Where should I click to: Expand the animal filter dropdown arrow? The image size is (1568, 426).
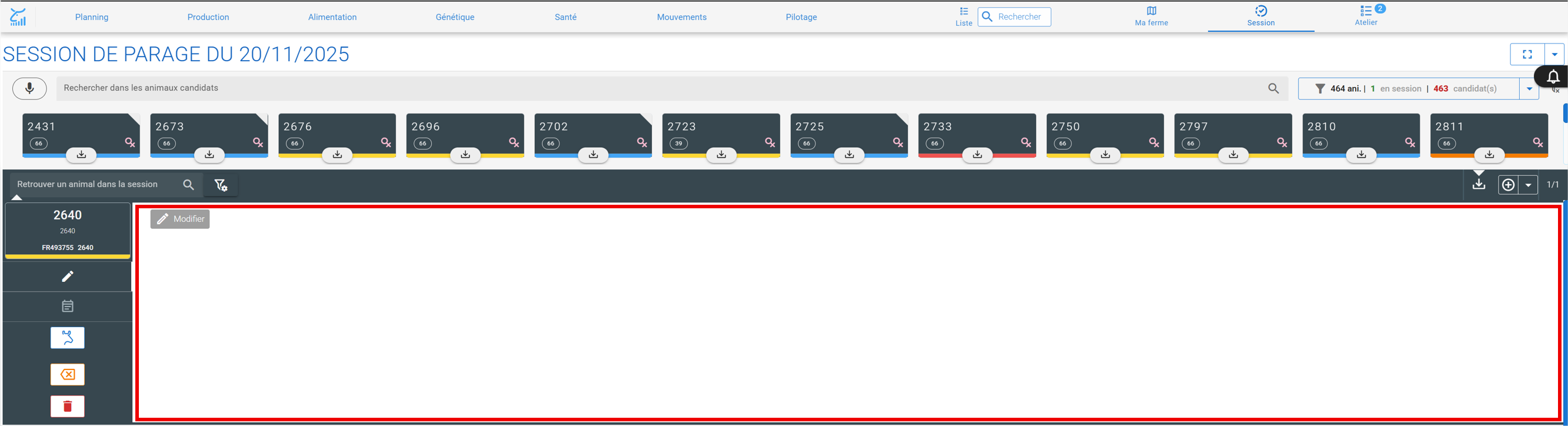(x=1529, y=89)
